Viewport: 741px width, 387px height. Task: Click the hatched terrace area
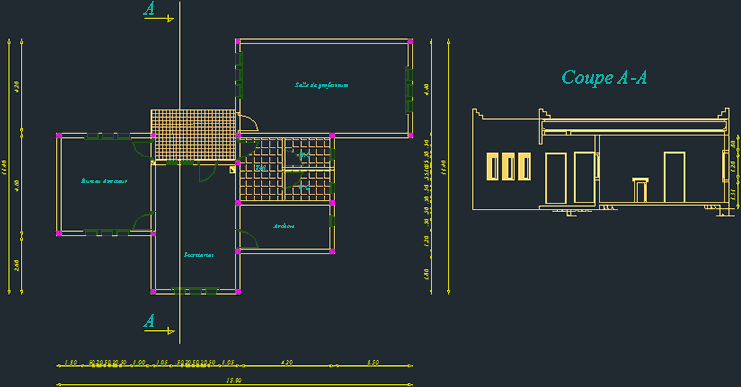pos(193,135)
